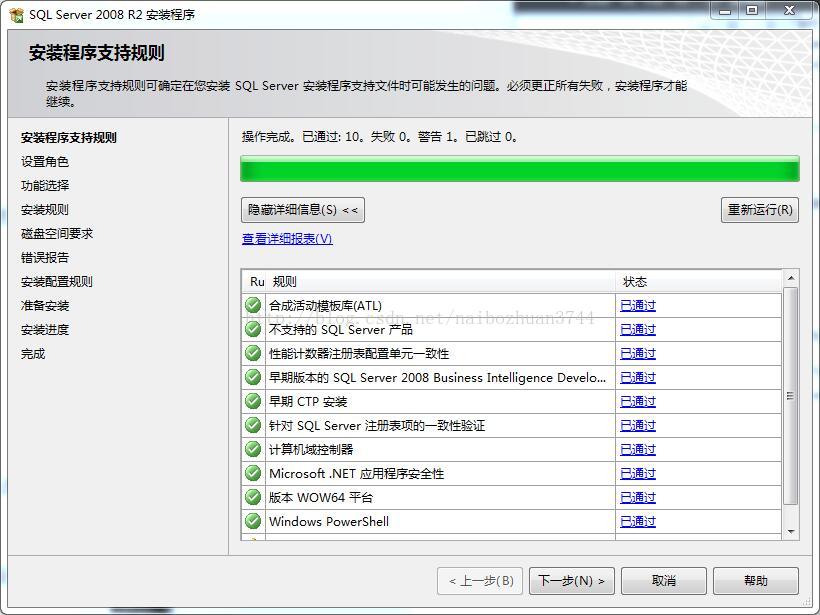The width and height of the screenshot is (820, 615).
Task: Click rule text 不支持的 SQL Server 产品
Action: click(x=340, y=329)
